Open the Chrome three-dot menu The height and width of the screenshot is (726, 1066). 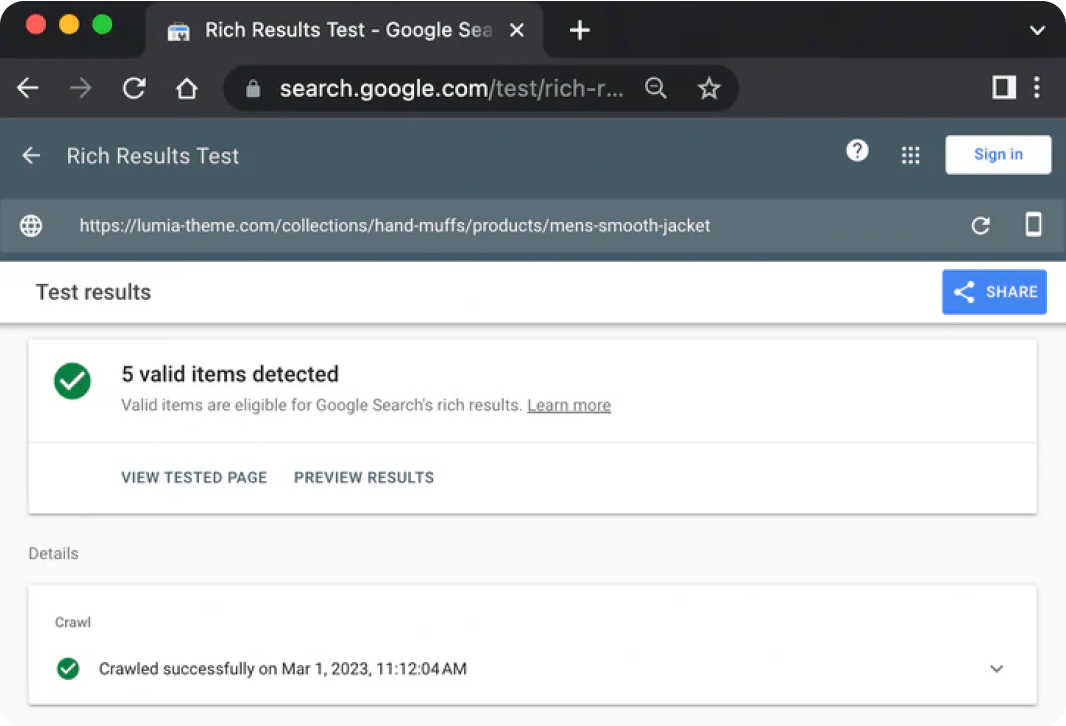[1036, 88]
